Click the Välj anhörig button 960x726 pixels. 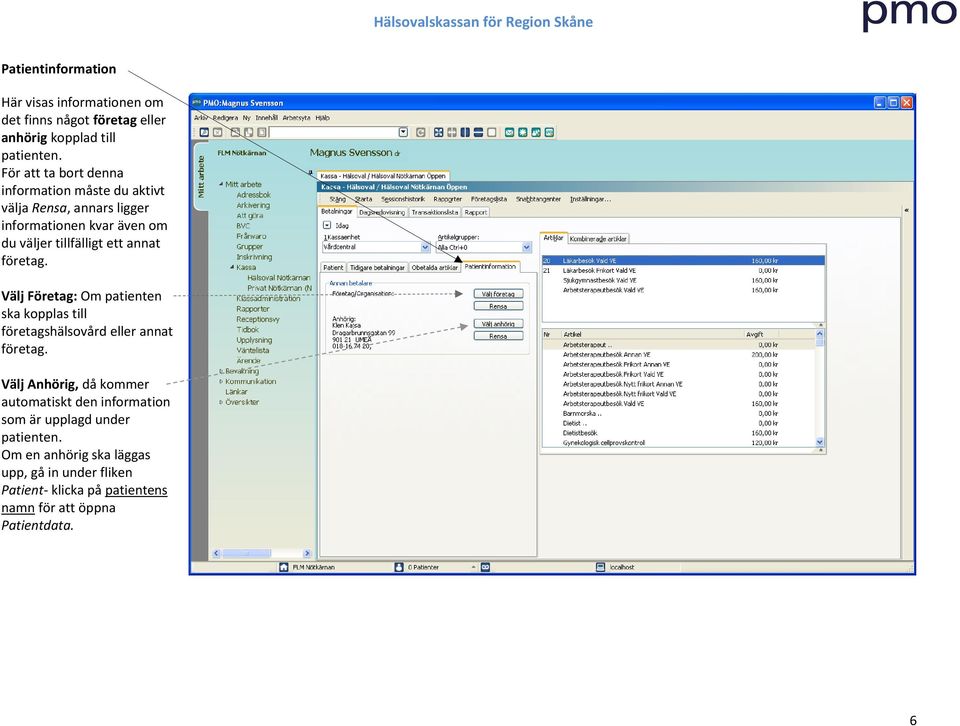point(498,324)
